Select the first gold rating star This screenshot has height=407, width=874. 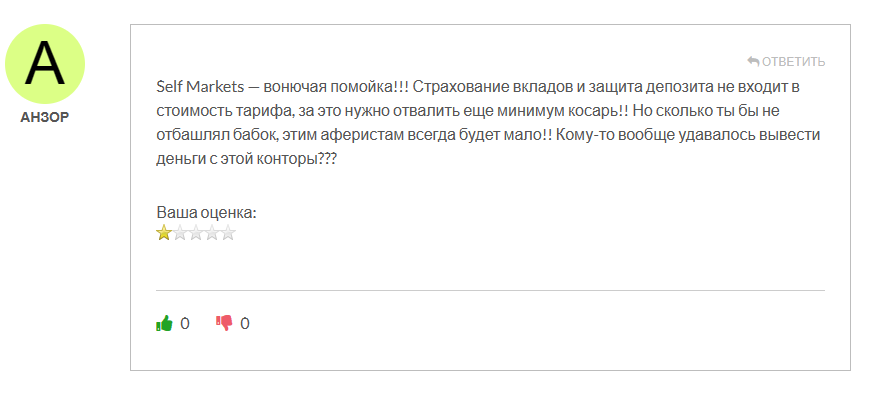tap(163, 232)
